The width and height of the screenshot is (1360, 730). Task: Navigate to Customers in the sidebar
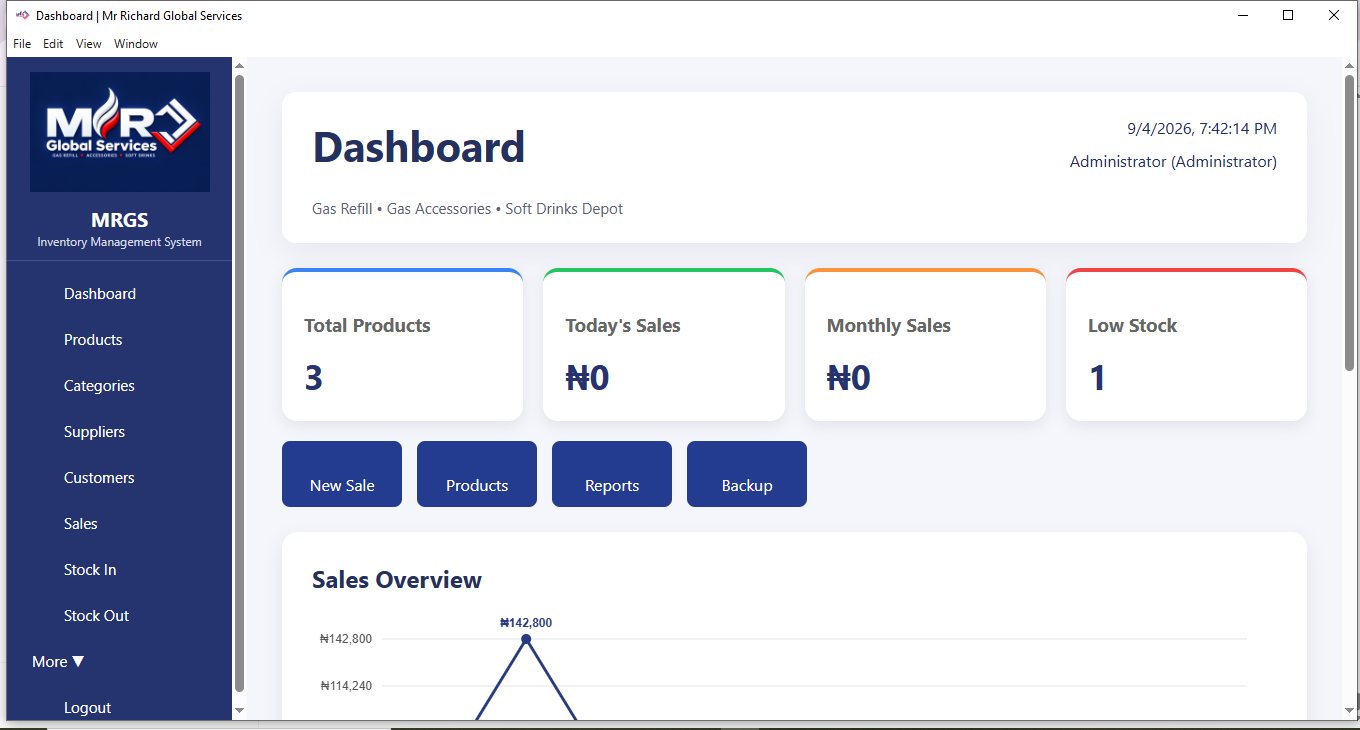[99, 478]
